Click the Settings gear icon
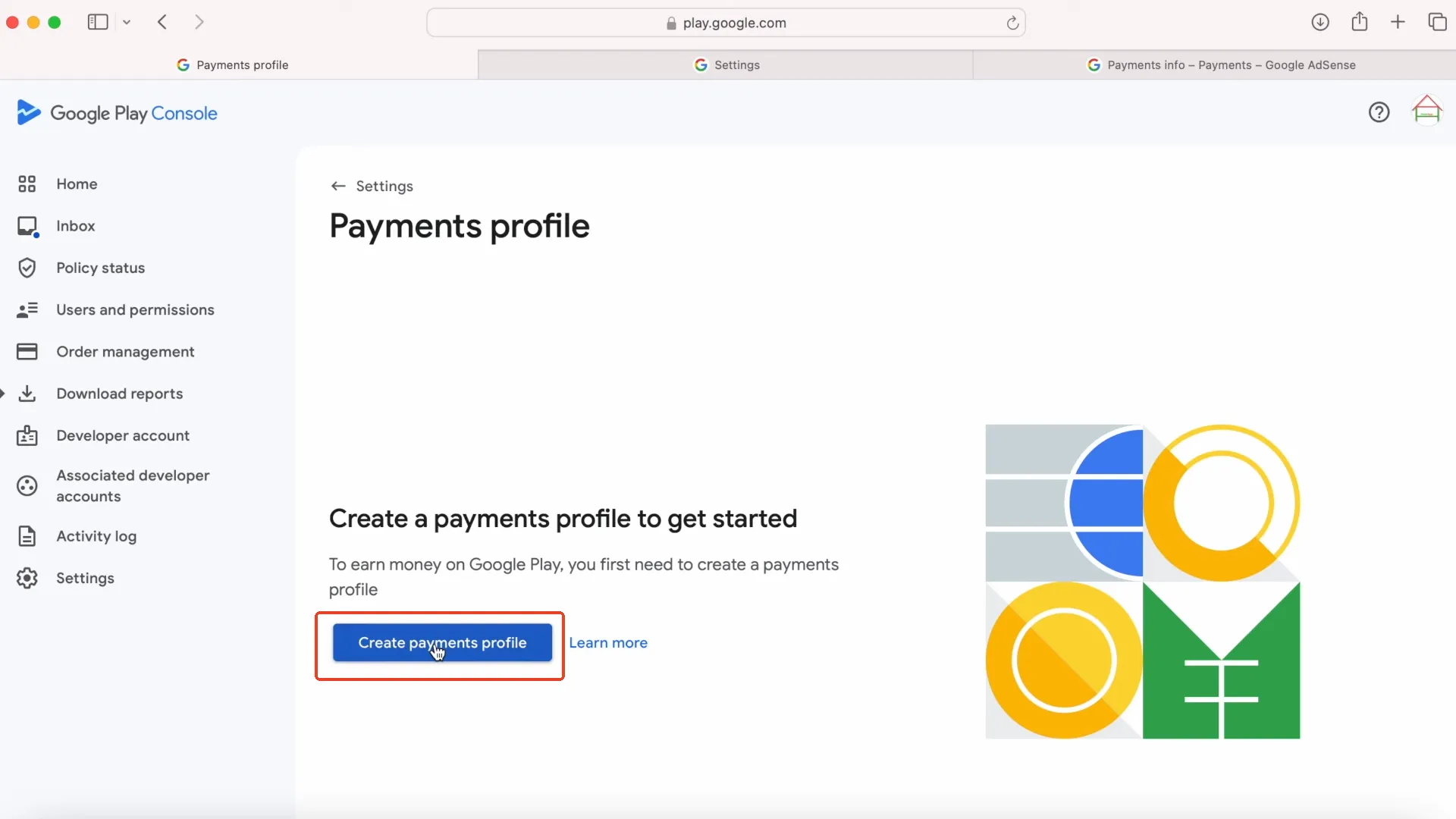1456x819 pixels. (27, 578)
